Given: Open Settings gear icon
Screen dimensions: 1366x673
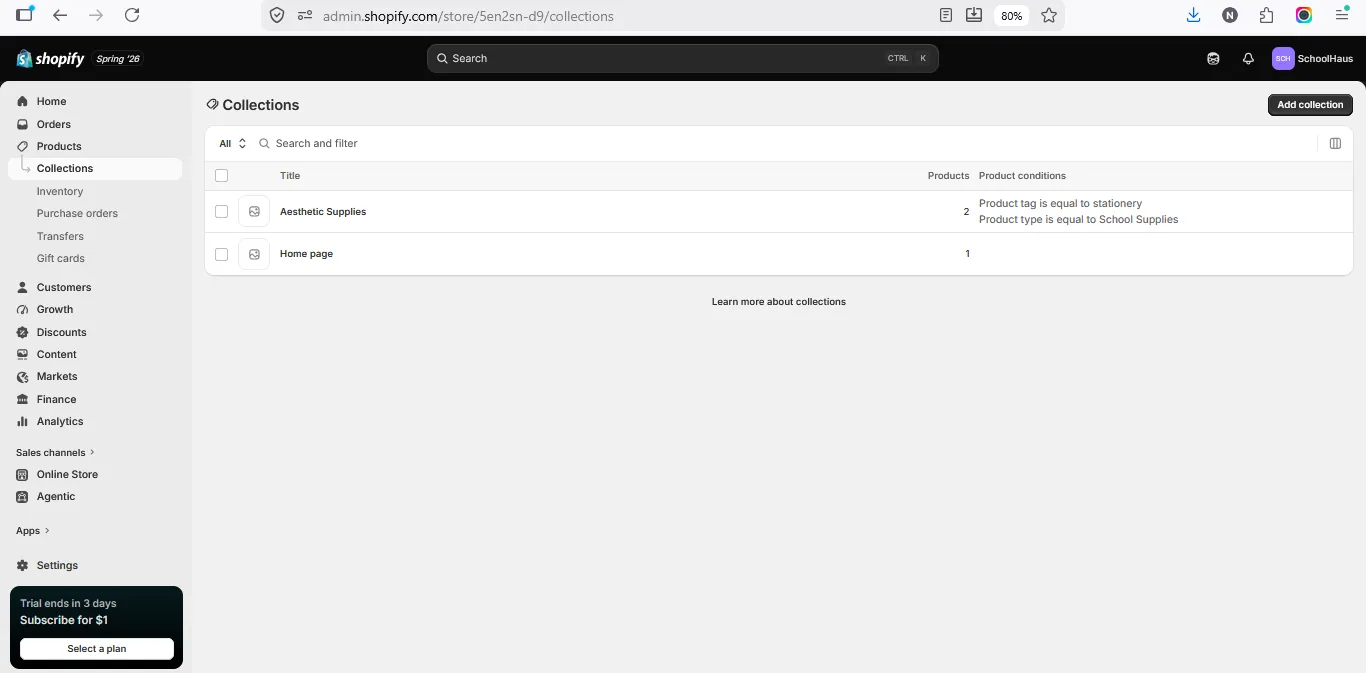Looking at the screenshot, I should (x=23, y=565).
